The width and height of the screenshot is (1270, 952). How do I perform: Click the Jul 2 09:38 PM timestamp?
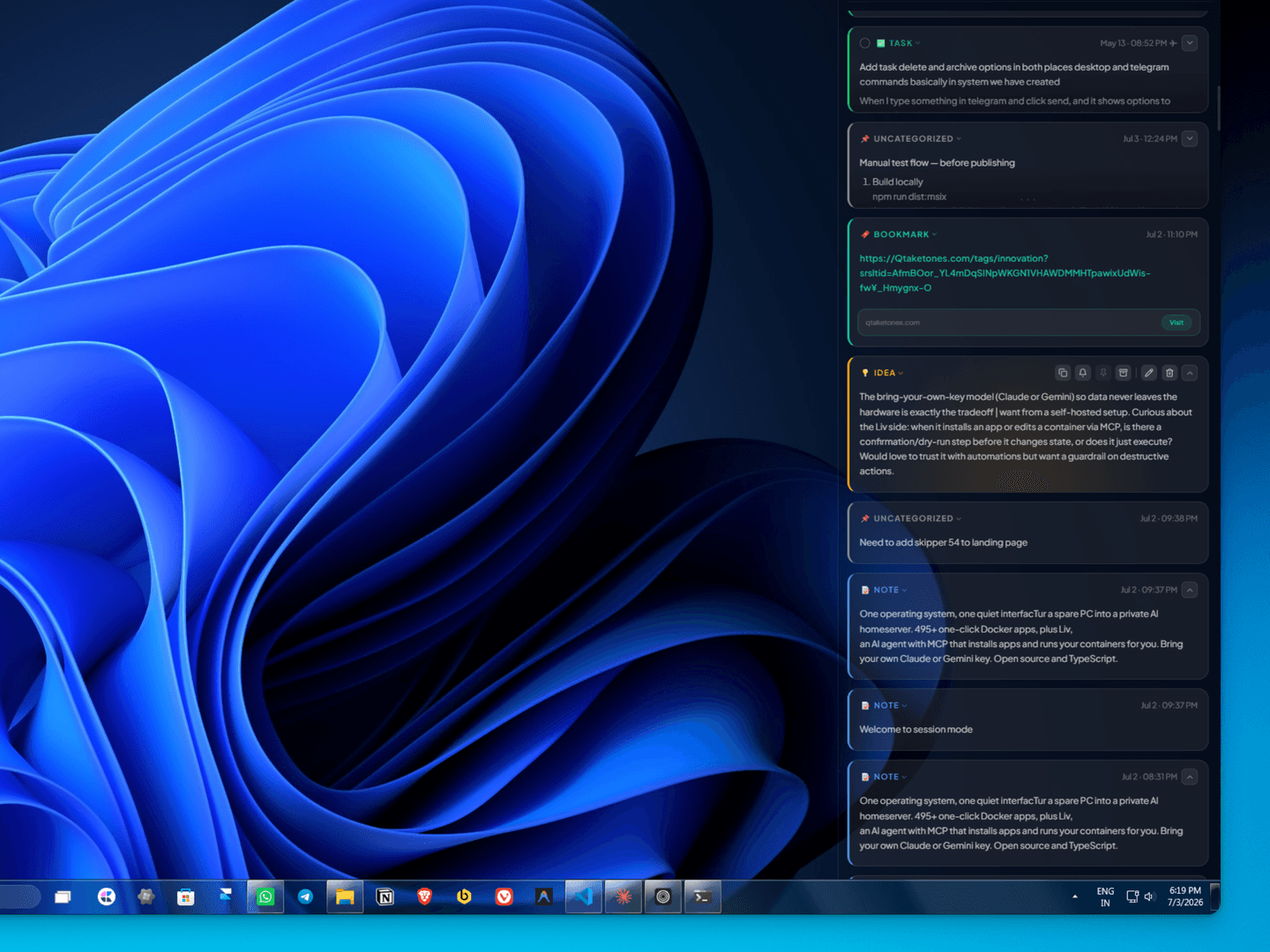click(1169, 518)
